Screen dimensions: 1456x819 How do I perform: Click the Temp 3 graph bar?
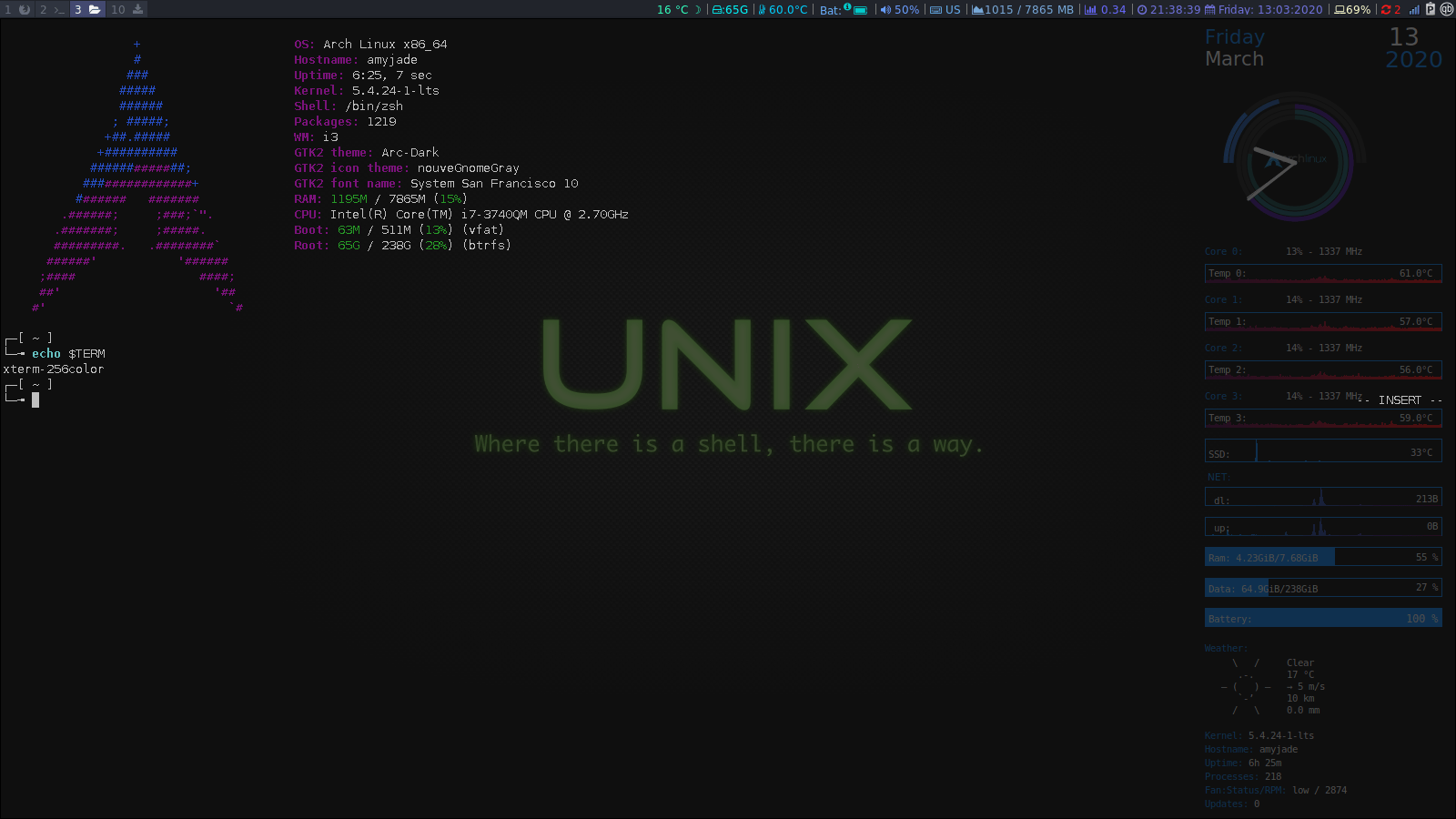1323,418
